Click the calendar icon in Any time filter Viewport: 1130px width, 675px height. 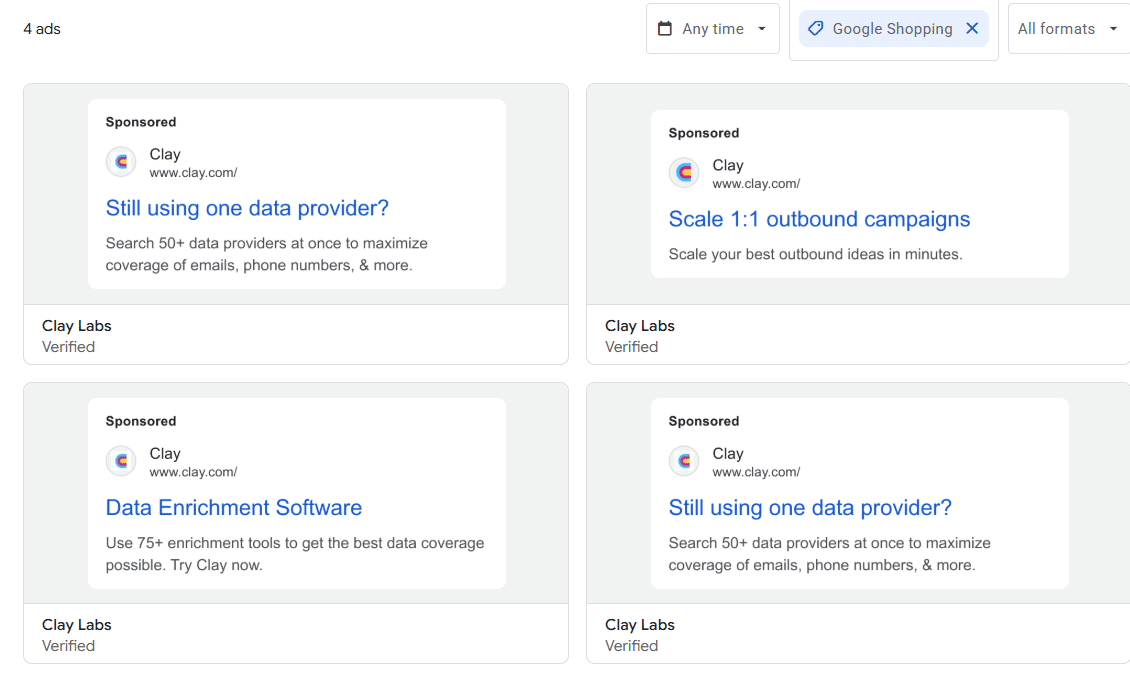click(665, 29)
